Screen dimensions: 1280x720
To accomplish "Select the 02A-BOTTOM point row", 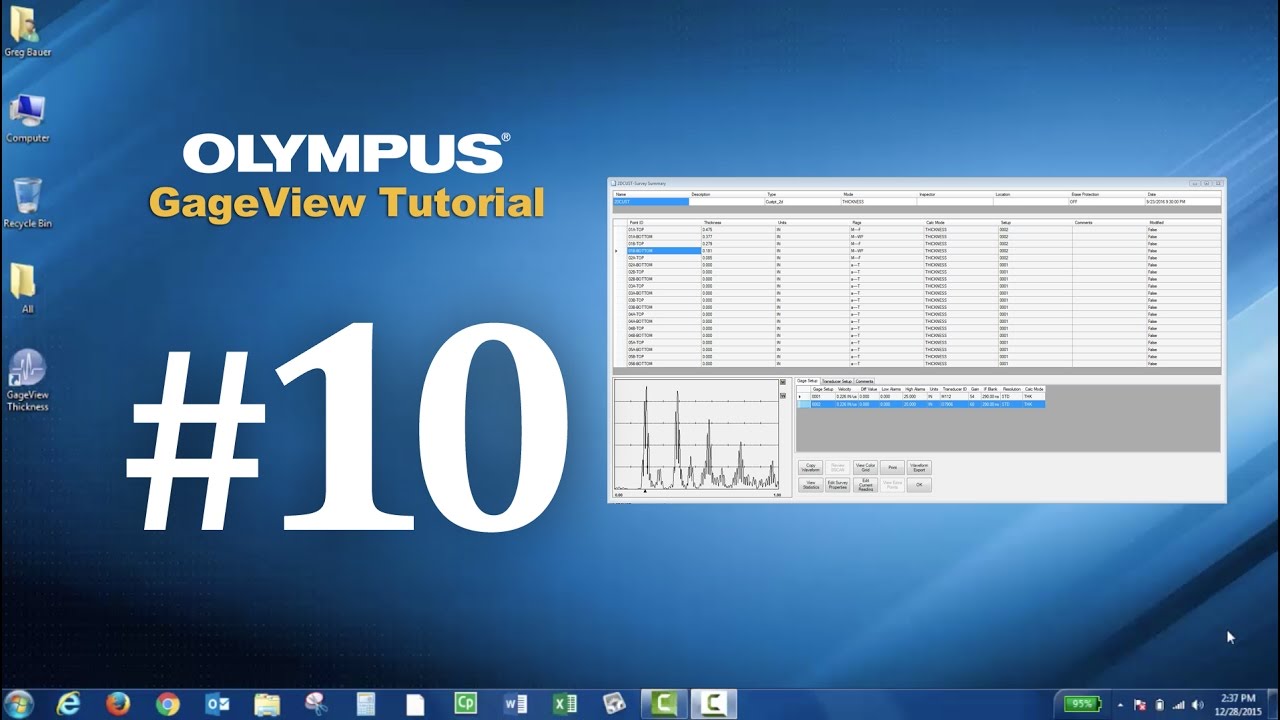I will (917, 265).
